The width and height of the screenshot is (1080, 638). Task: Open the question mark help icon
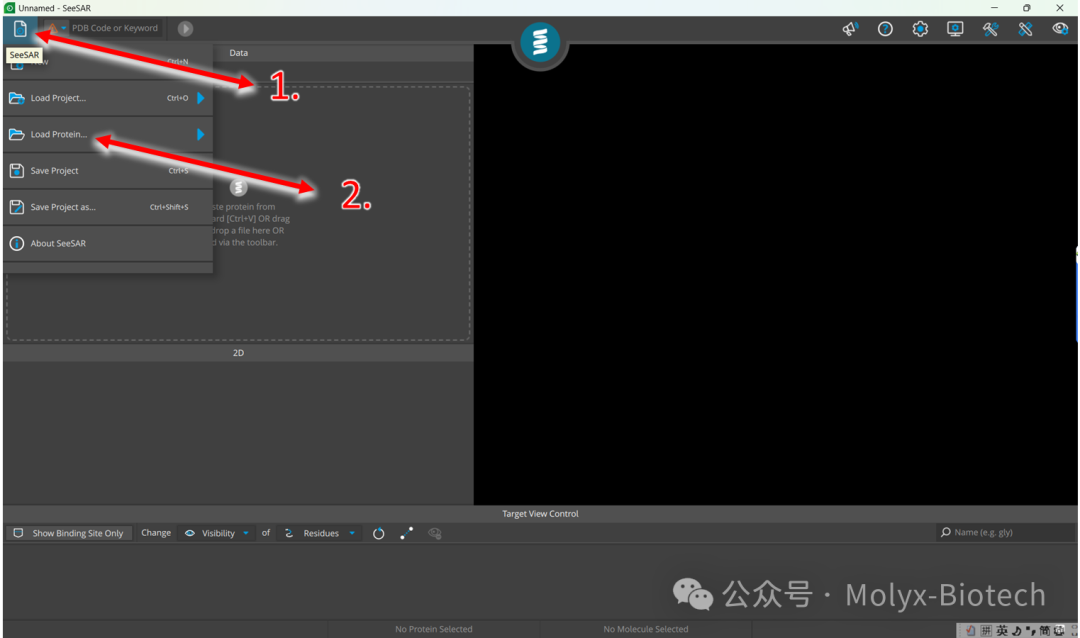[x=885, y=29]
